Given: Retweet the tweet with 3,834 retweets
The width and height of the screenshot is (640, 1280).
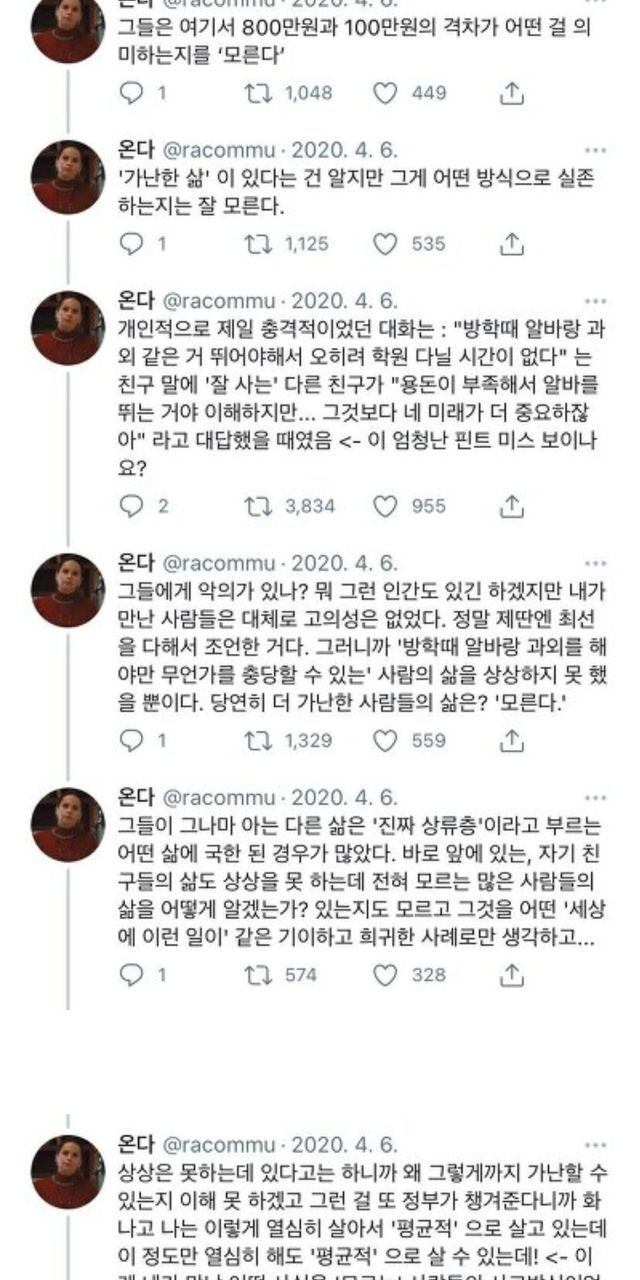Looking at the screenshot, I should (258, 506).
